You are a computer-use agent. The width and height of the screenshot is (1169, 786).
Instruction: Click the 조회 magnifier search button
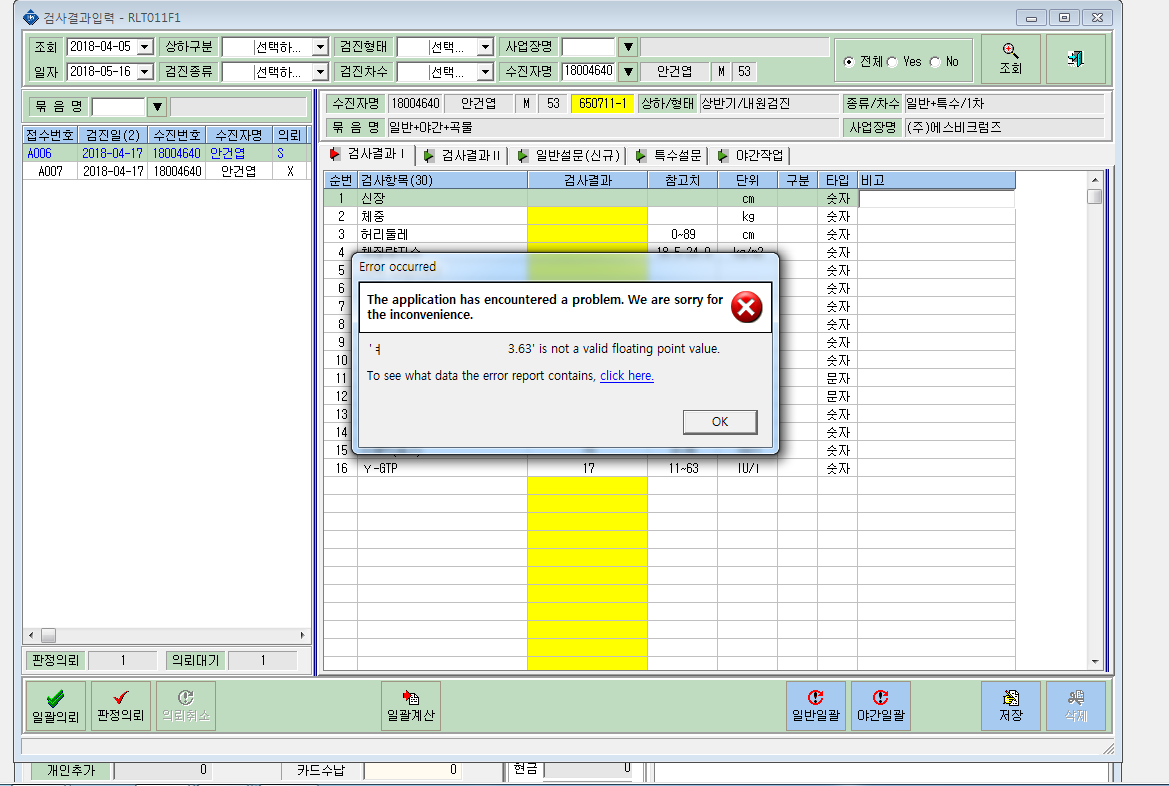click(1010, 59)
